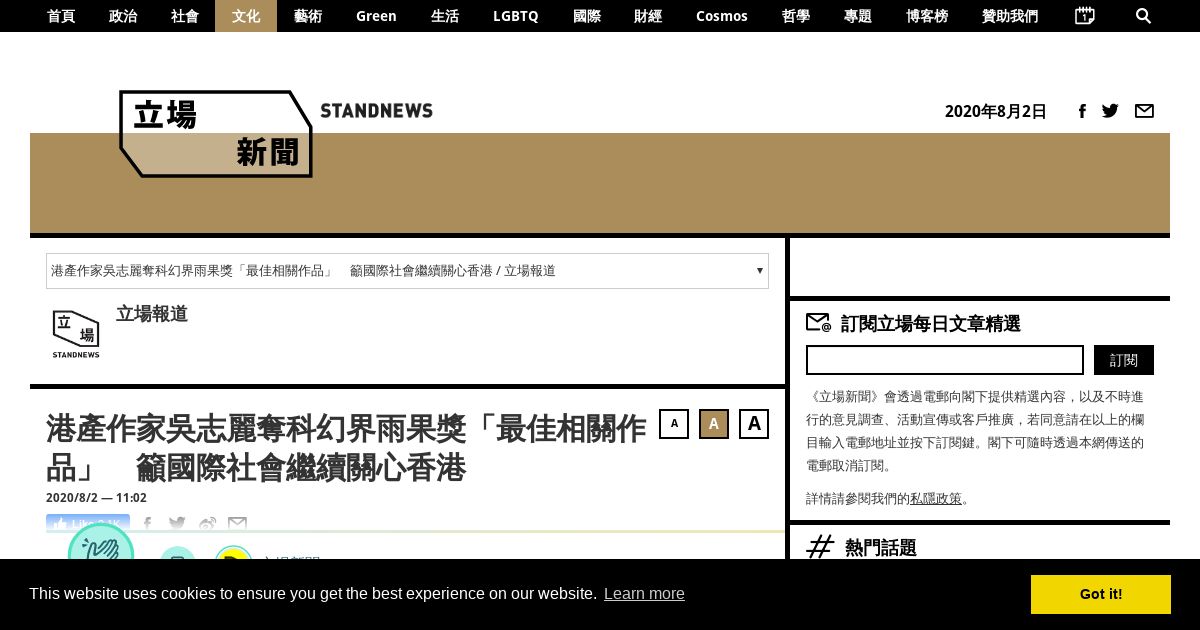1200x630 pixels.
Task: Open the search magnifier icon
Action: 1144,16
